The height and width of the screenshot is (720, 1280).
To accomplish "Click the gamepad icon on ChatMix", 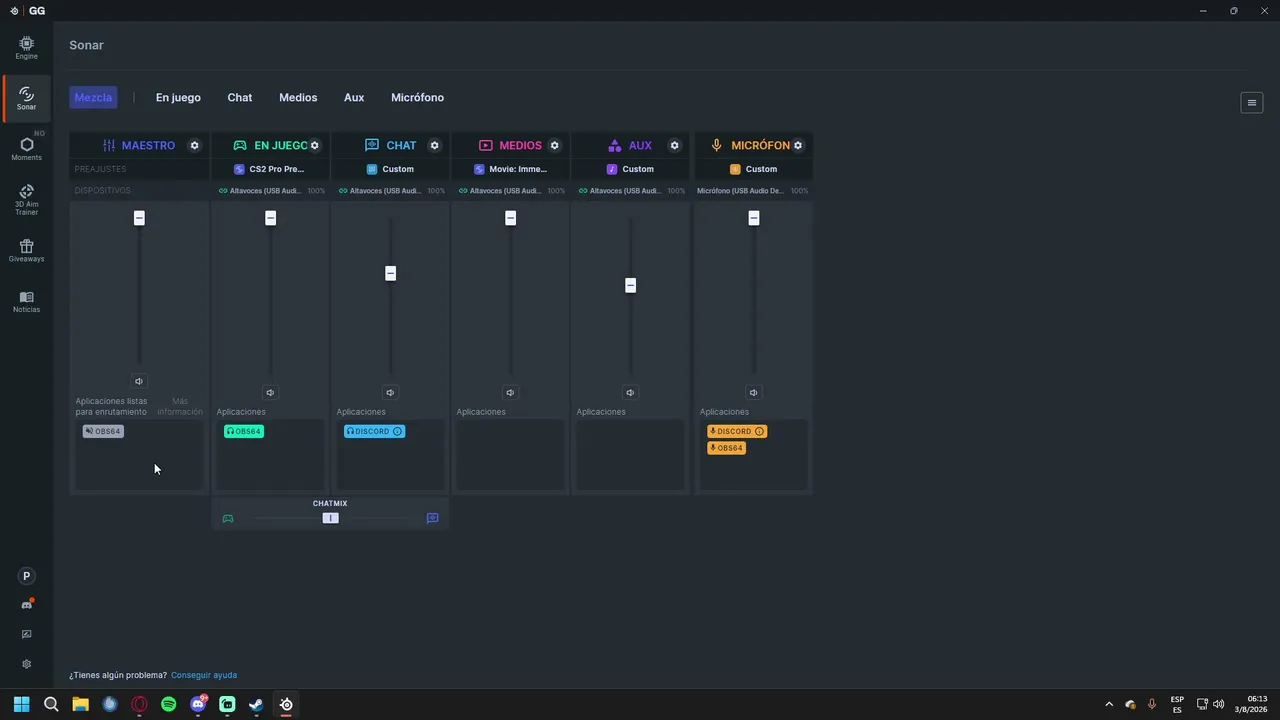I will click(x=228, y=518).
